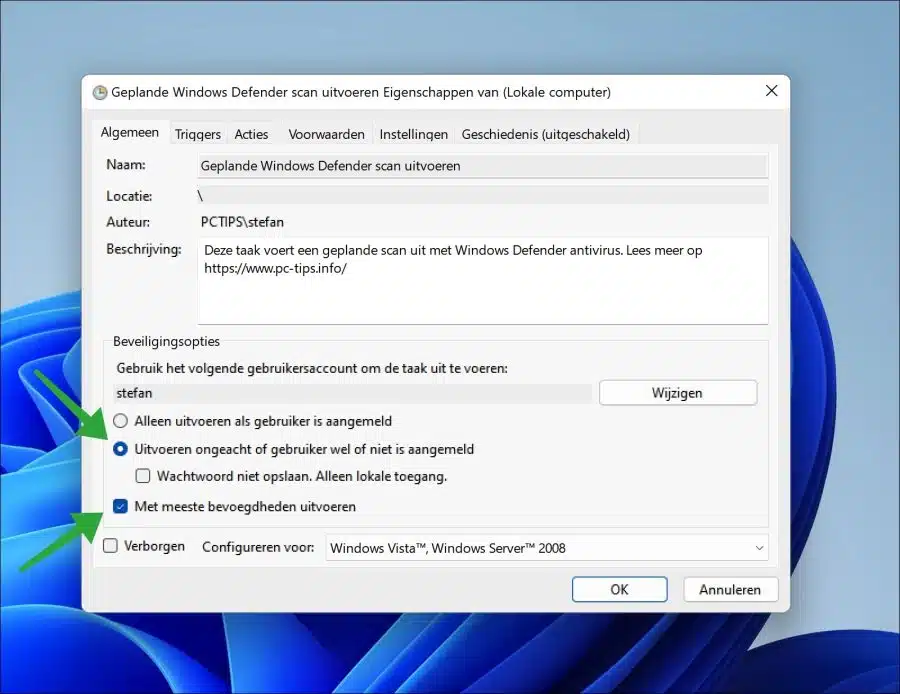Switch to the Voorwaarden tab
Viewport: 900px width, 694px height.
coord(326,134)
